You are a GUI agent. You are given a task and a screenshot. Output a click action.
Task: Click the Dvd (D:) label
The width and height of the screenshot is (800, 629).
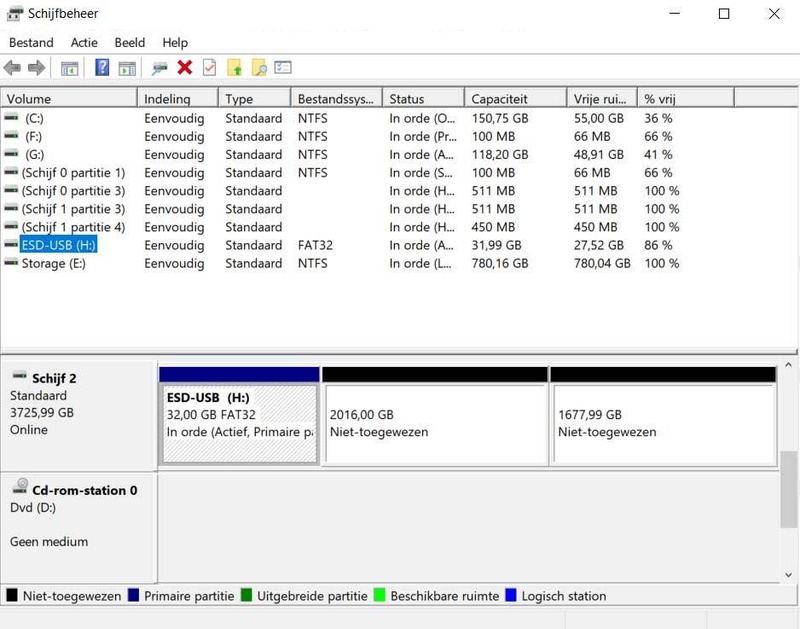(33, 508)
